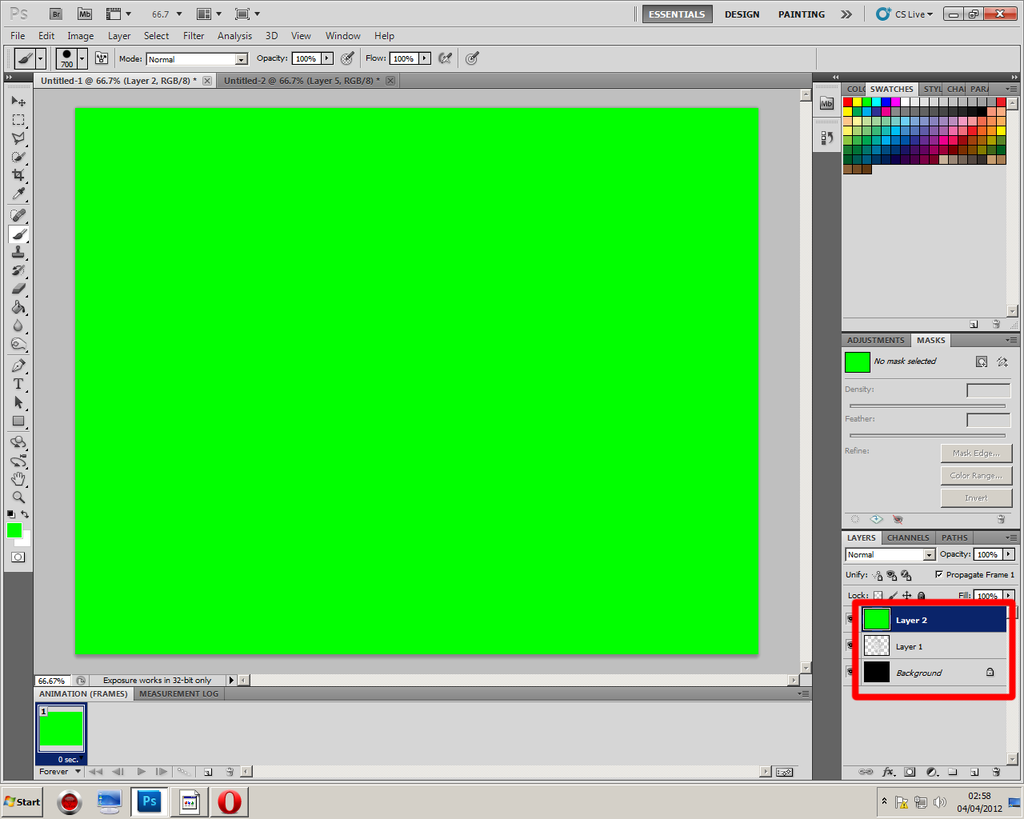Image resolution: width=1024 pixels, height=819 pixels.
Task: Hide the Background layer eye icon
Action: (850, 671)
